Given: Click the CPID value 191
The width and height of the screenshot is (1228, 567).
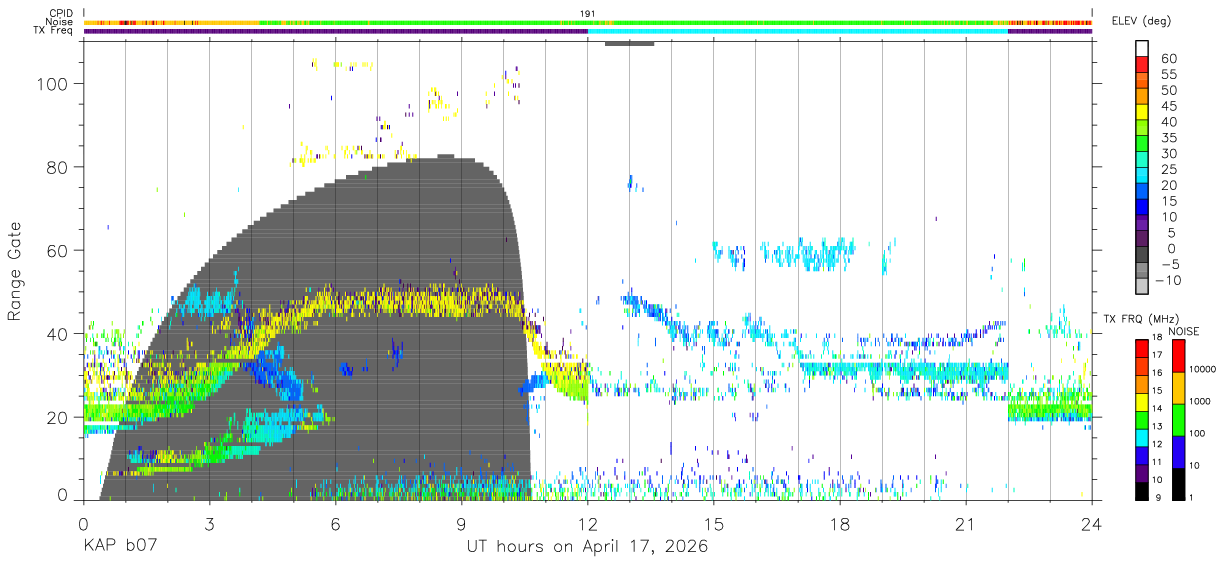Looking at the screenshot, I should pos(588,13).
